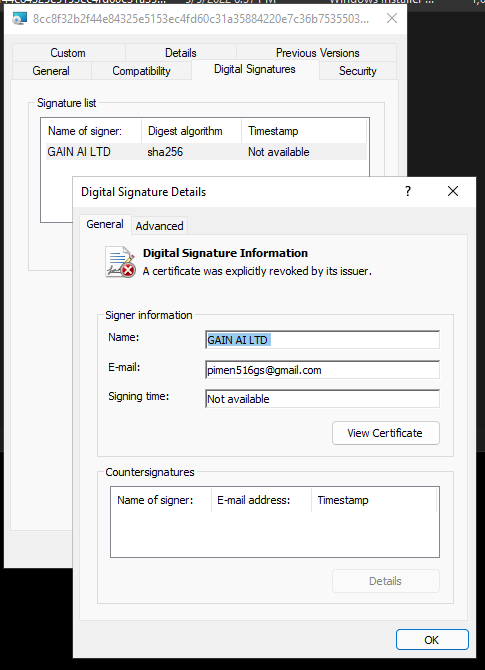The height and width of the screenshot is (670, 485).
Task: Confirm with the OK button
Action: pyautogui.click(x=432, y=640)
